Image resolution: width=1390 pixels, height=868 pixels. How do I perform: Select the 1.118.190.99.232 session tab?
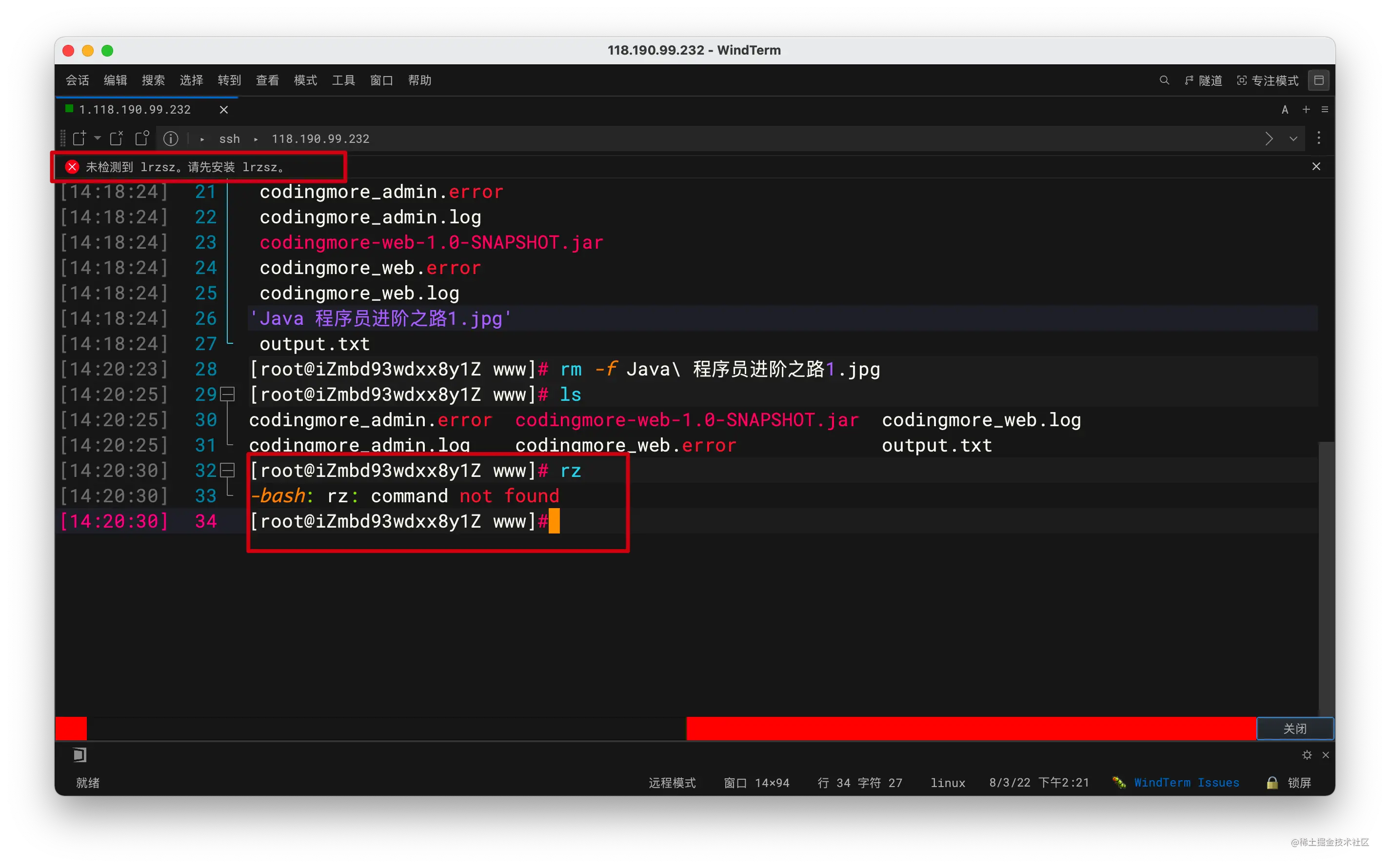coord(135,110)
